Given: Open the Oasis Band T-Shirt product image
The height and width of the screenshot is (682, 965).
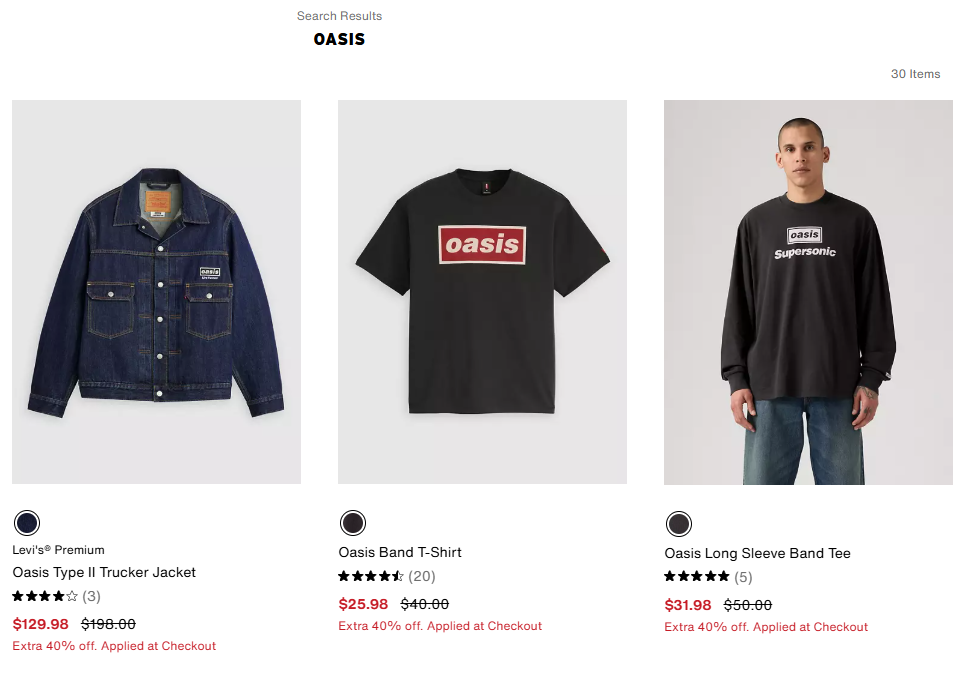Looking at the screenshot, I should (482, 292).
